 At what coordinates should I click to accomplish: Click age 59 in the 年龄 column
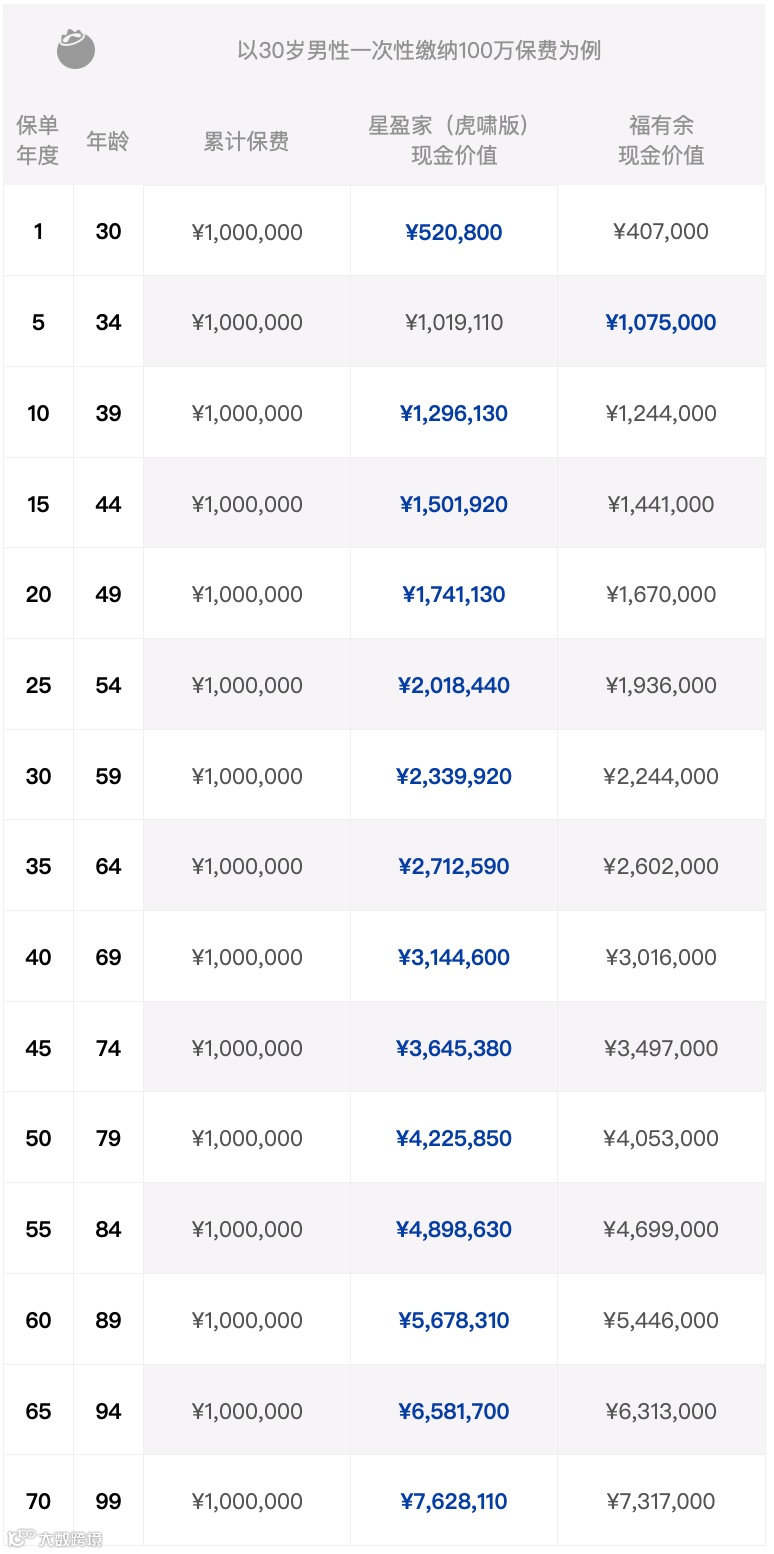[x=108, y=776]
